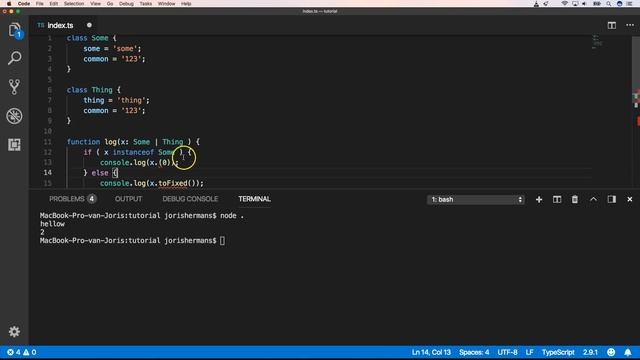Open the Edit menu
Viewport: 640px width, 360px height.
pyautogui.click(x=54, y=3)
